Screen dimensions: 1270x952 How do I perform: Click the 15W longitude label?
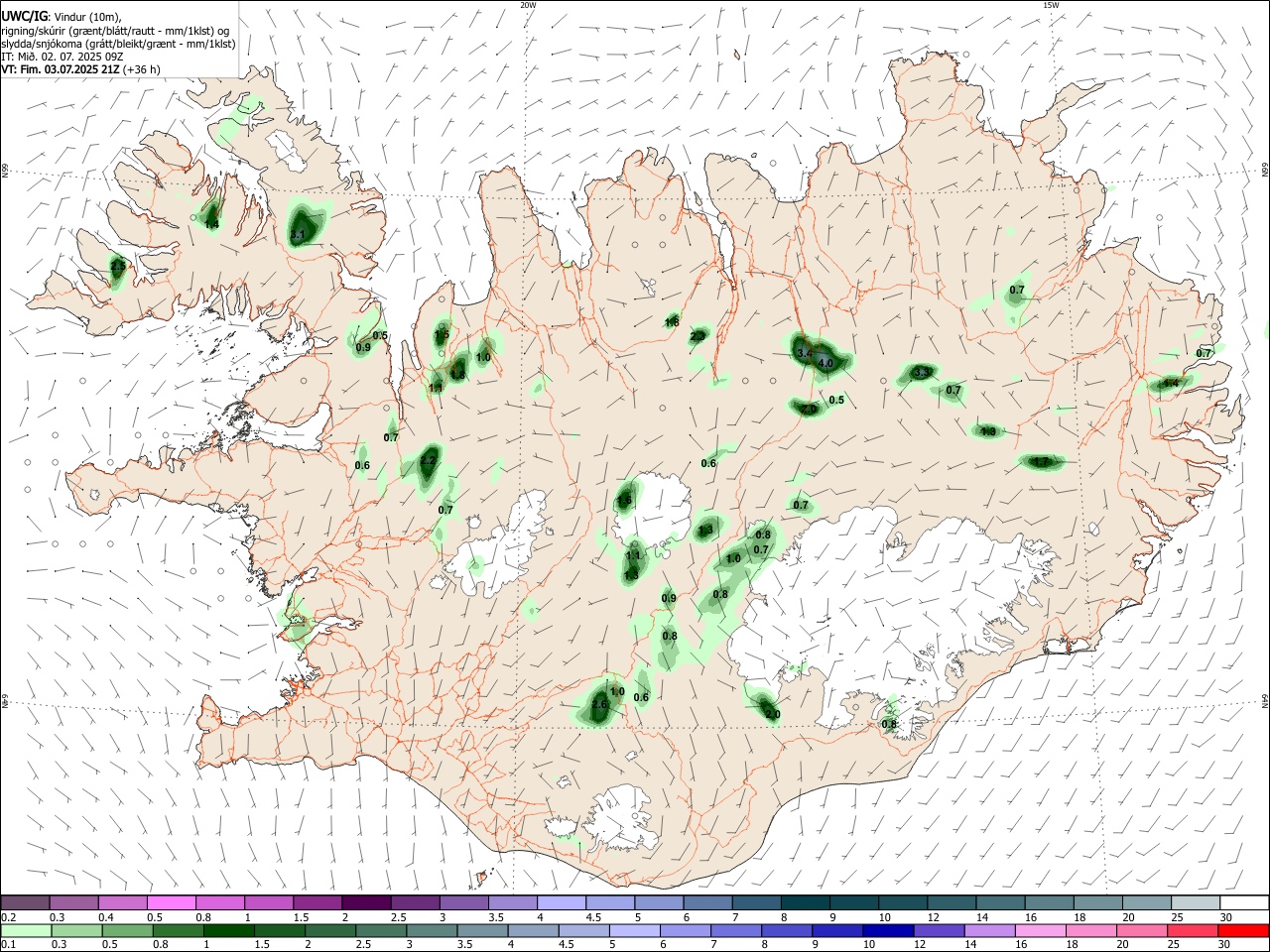1051,5
